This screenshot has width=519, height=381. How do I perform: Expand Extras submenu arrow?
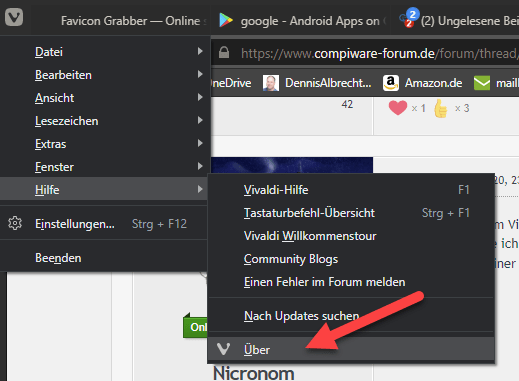pyautogui.click(x=200, y=143)
